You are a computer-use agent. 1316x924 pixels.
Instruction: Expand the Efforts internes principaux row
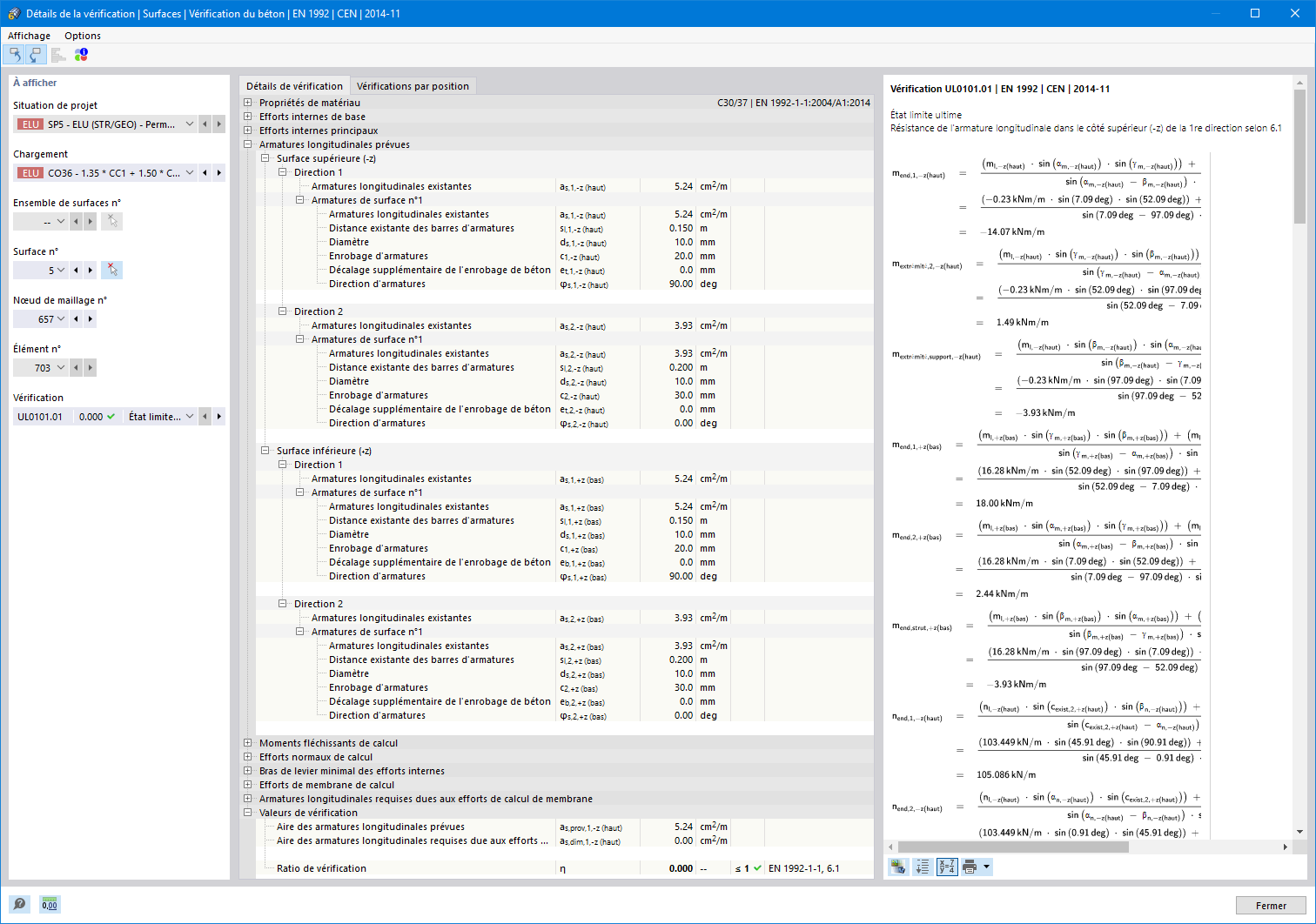click(248, 131)
